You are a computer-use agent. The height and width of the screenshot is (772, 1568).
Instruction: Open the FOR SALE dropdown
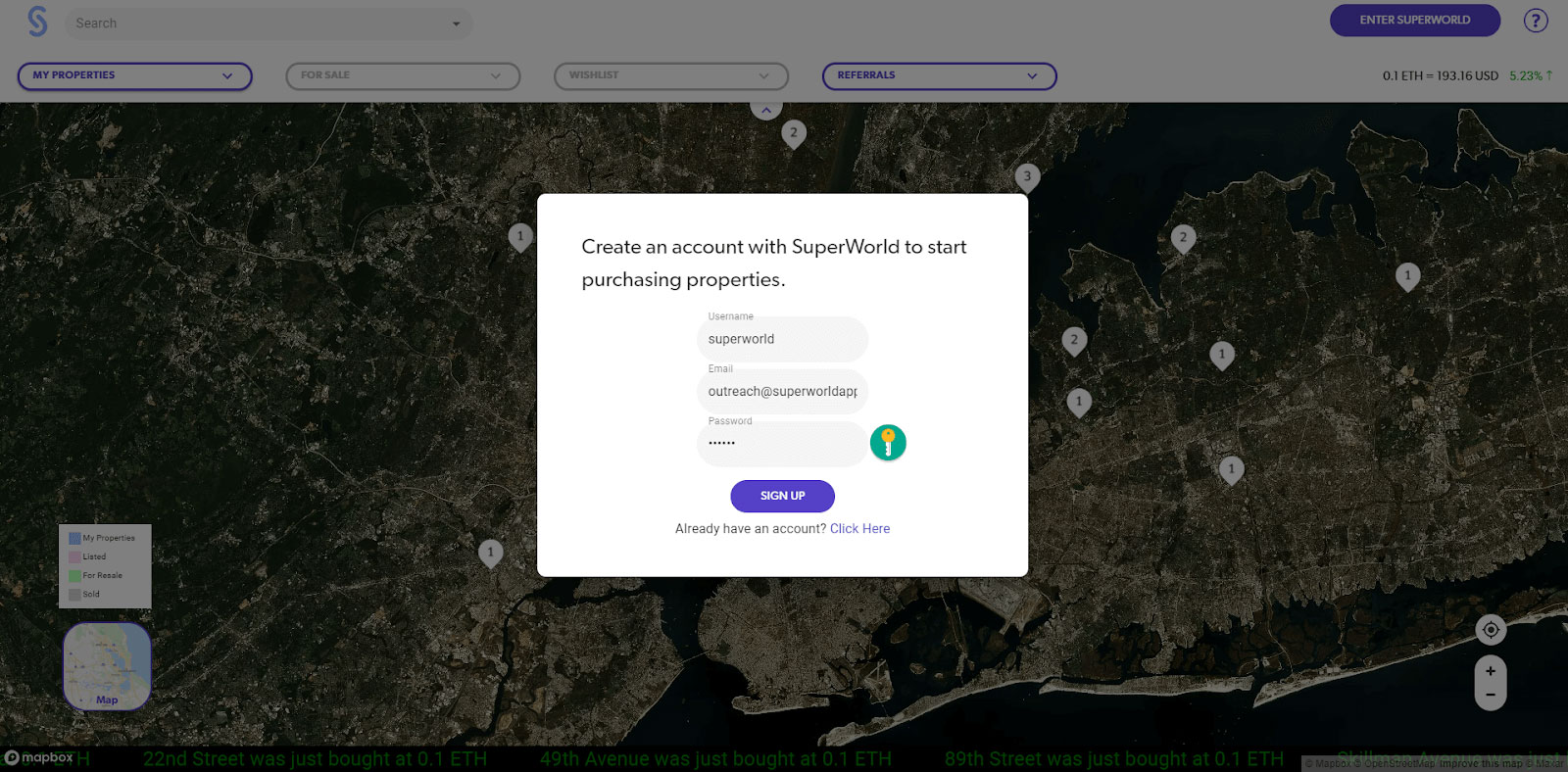403,75
